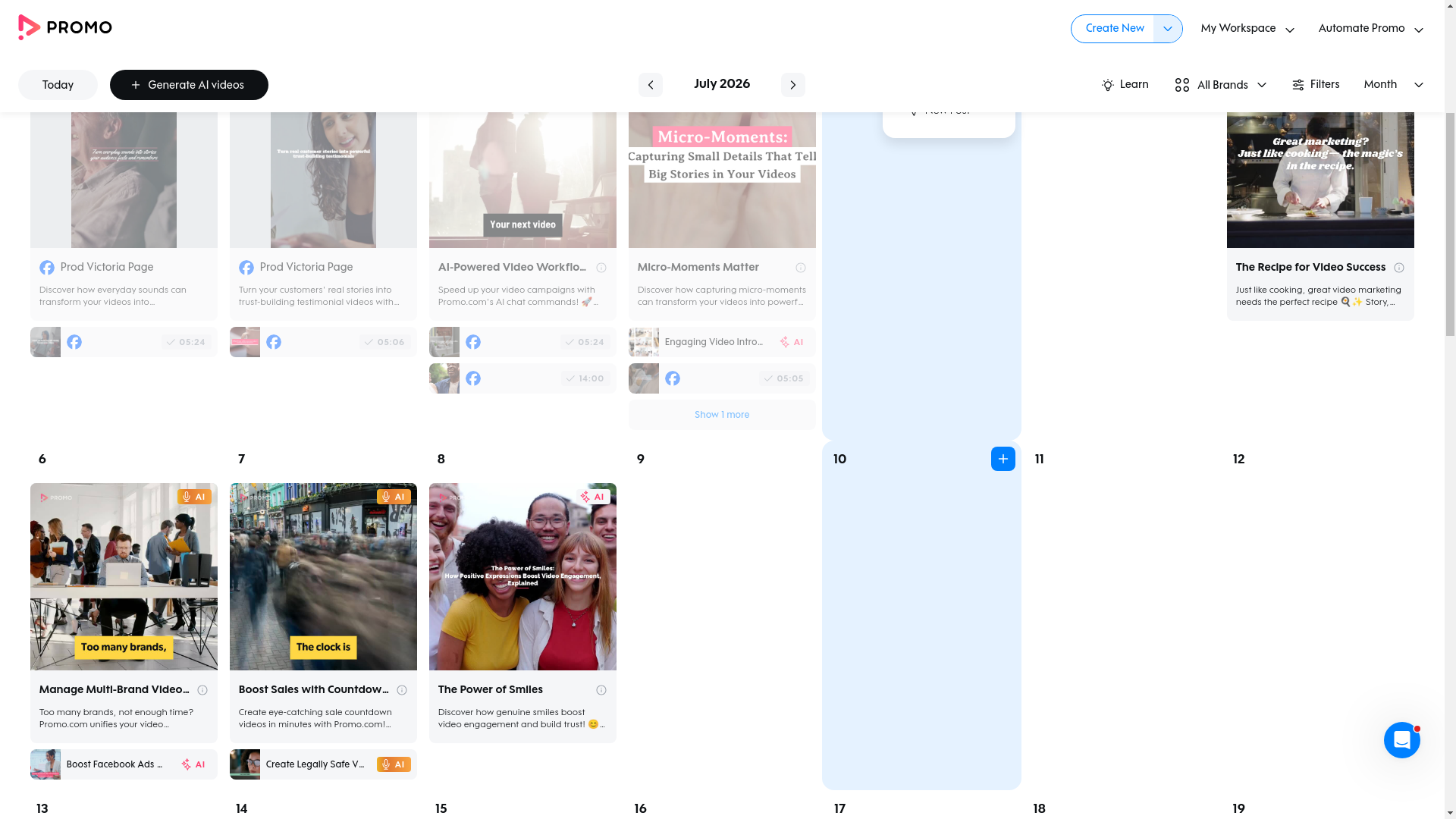Open the Create New dropdown arrow
This screenshot has width=1456, height=819.
[1168, 29]
